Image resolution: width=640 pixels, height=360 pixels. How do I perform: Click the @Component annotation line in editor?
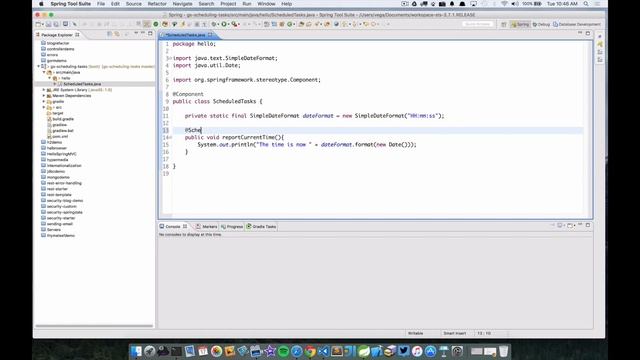[x=188, y=94]
